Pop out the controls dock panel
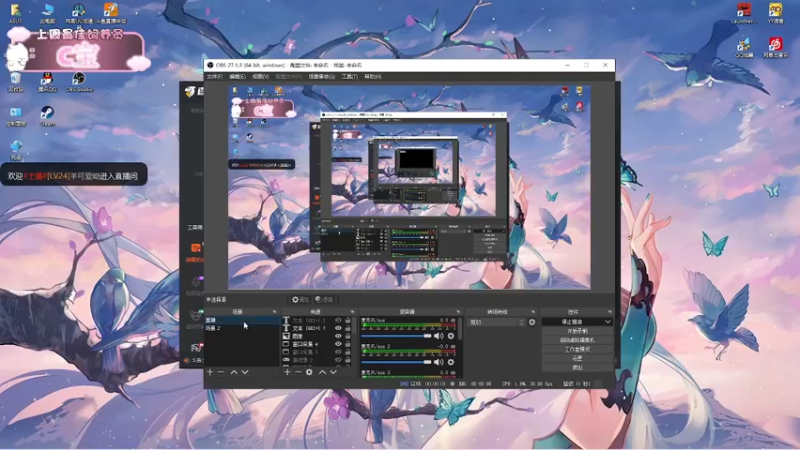The height and width of the screenshot is (450, 800). tap(610, 312)
